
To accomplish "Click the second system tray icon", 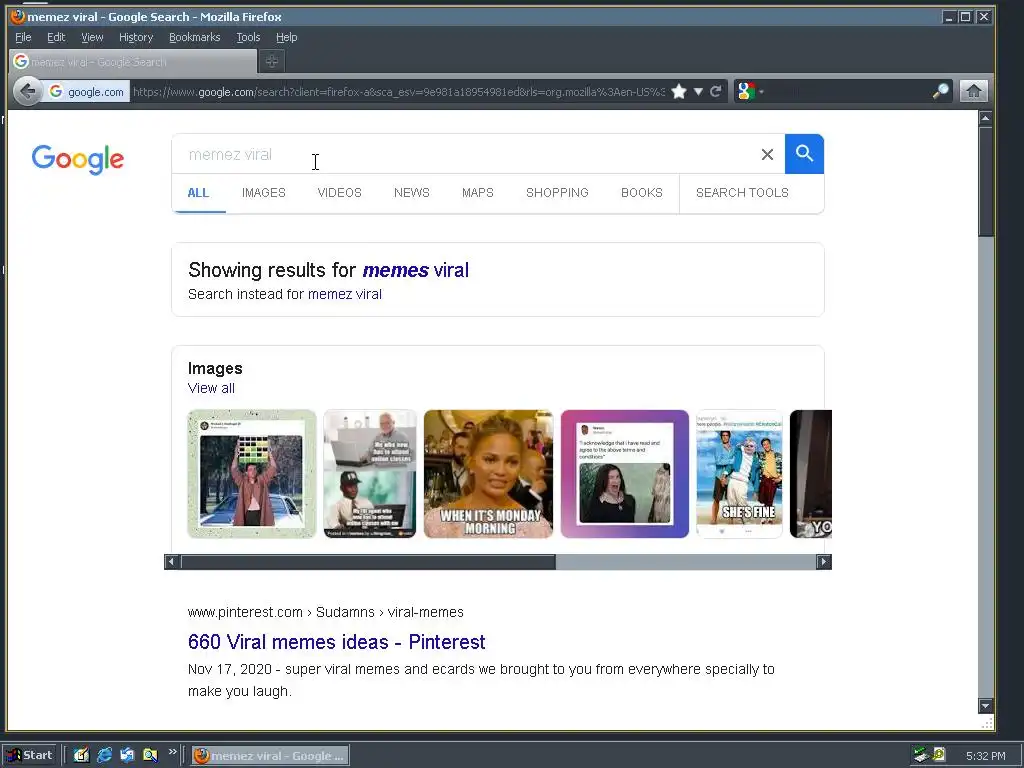I will (x=939, y=755).
